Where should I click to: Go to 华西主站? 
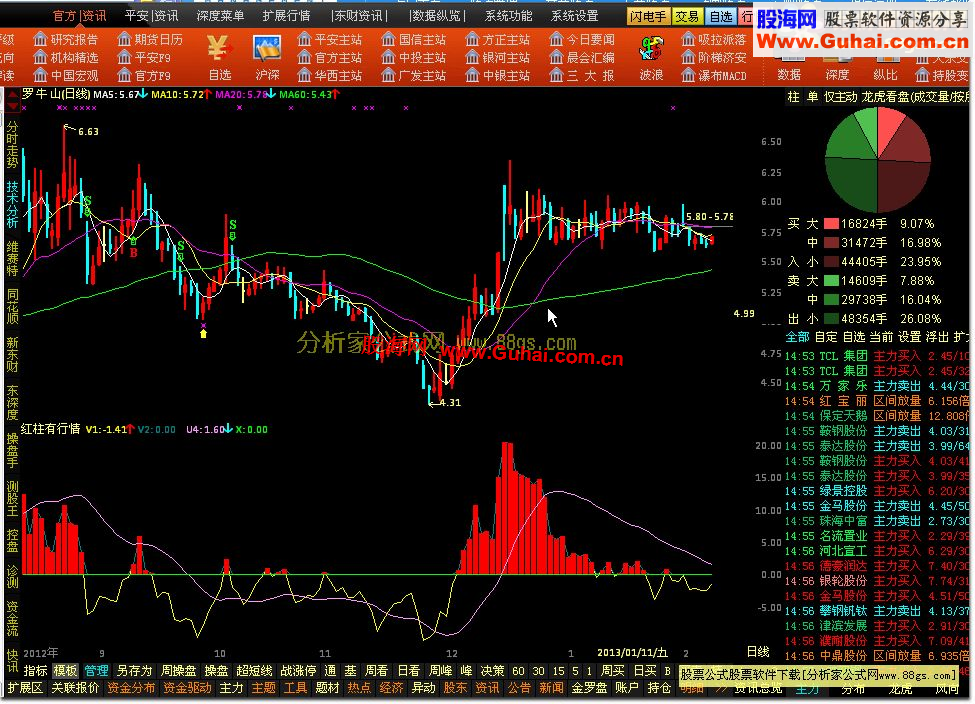point(330,76)
